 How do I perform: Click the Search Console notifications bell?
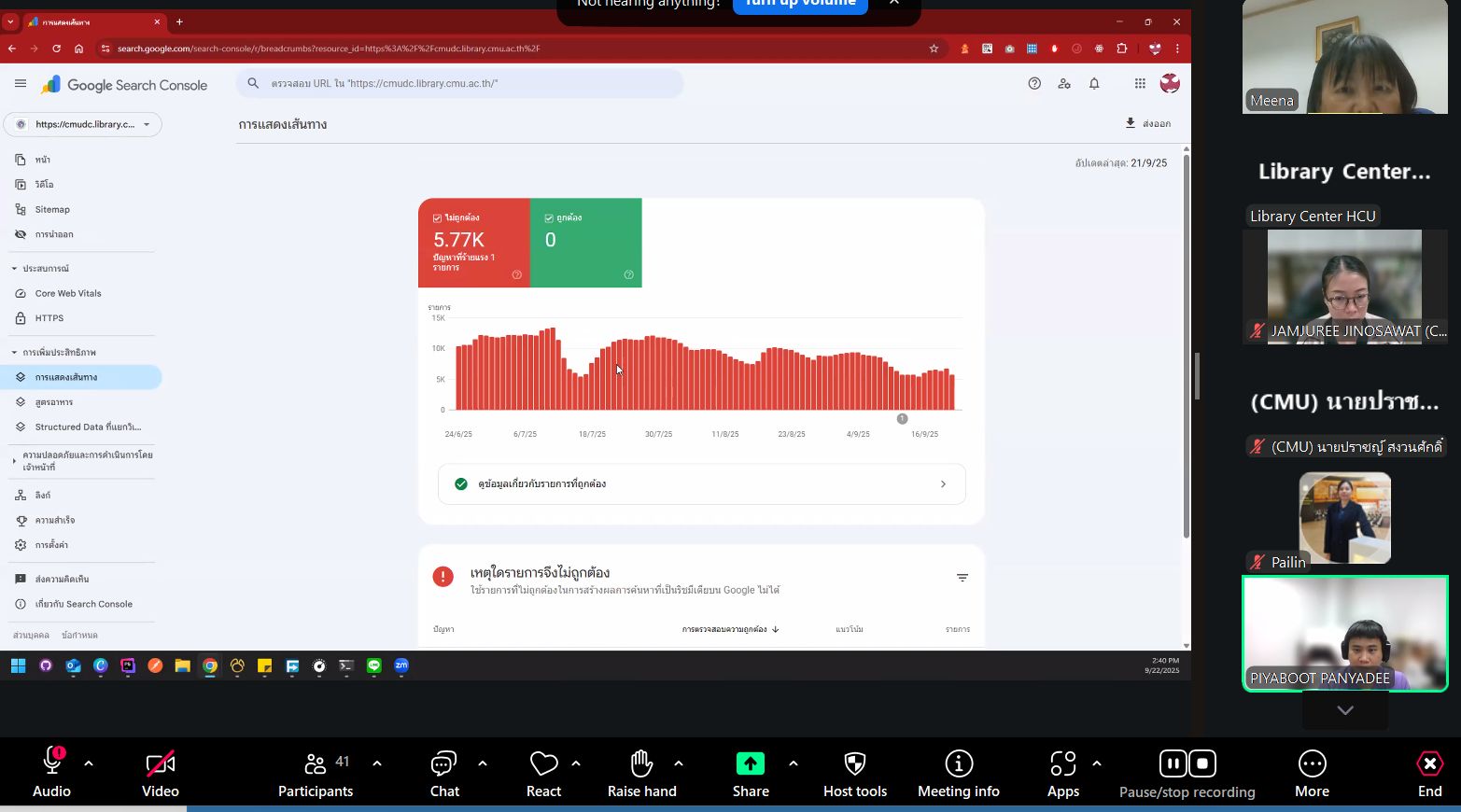pos(1094,84)
